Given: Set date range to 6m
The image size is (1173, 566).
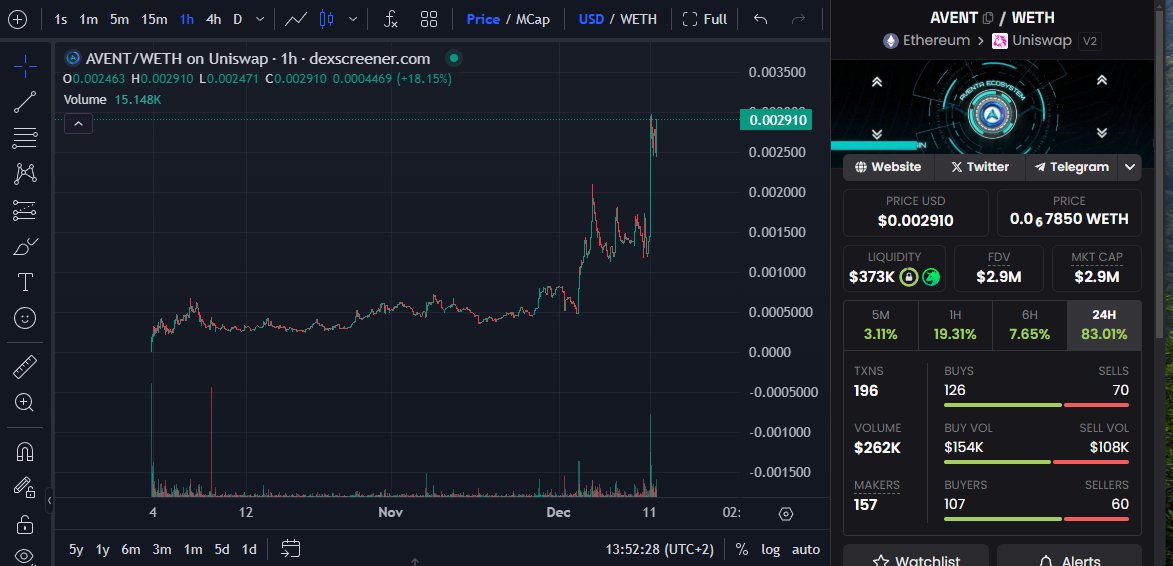Looking at the screenshot, I should 131,550.
